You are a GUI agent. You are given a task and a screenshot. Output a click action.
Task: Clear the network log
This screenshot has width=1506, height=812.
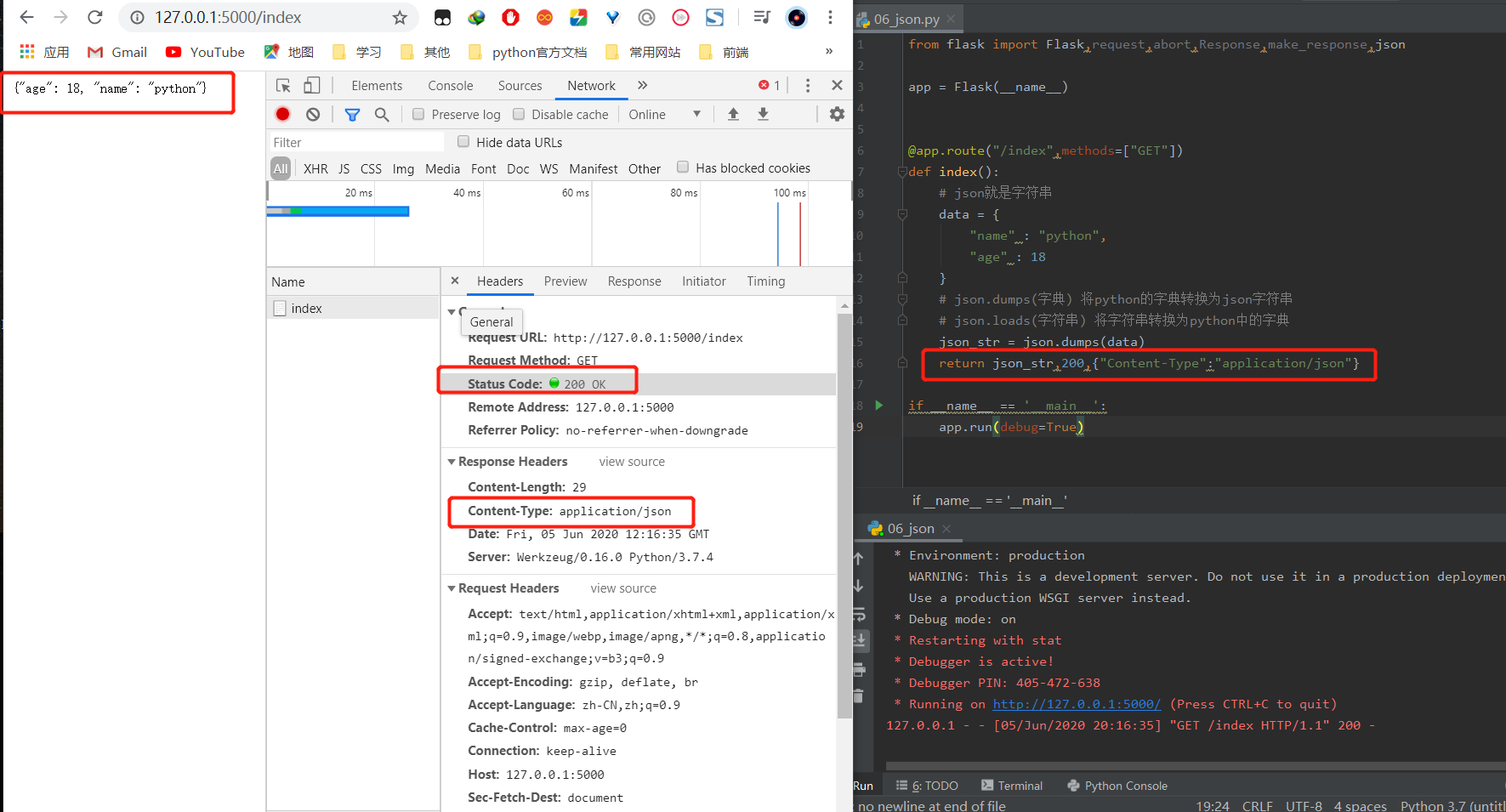[x=313, y=114]
